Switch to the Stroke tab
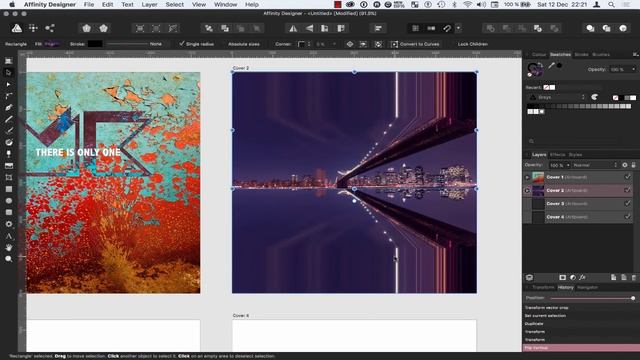This screenshot has height=360, width=640. click(x=581, y=54)
